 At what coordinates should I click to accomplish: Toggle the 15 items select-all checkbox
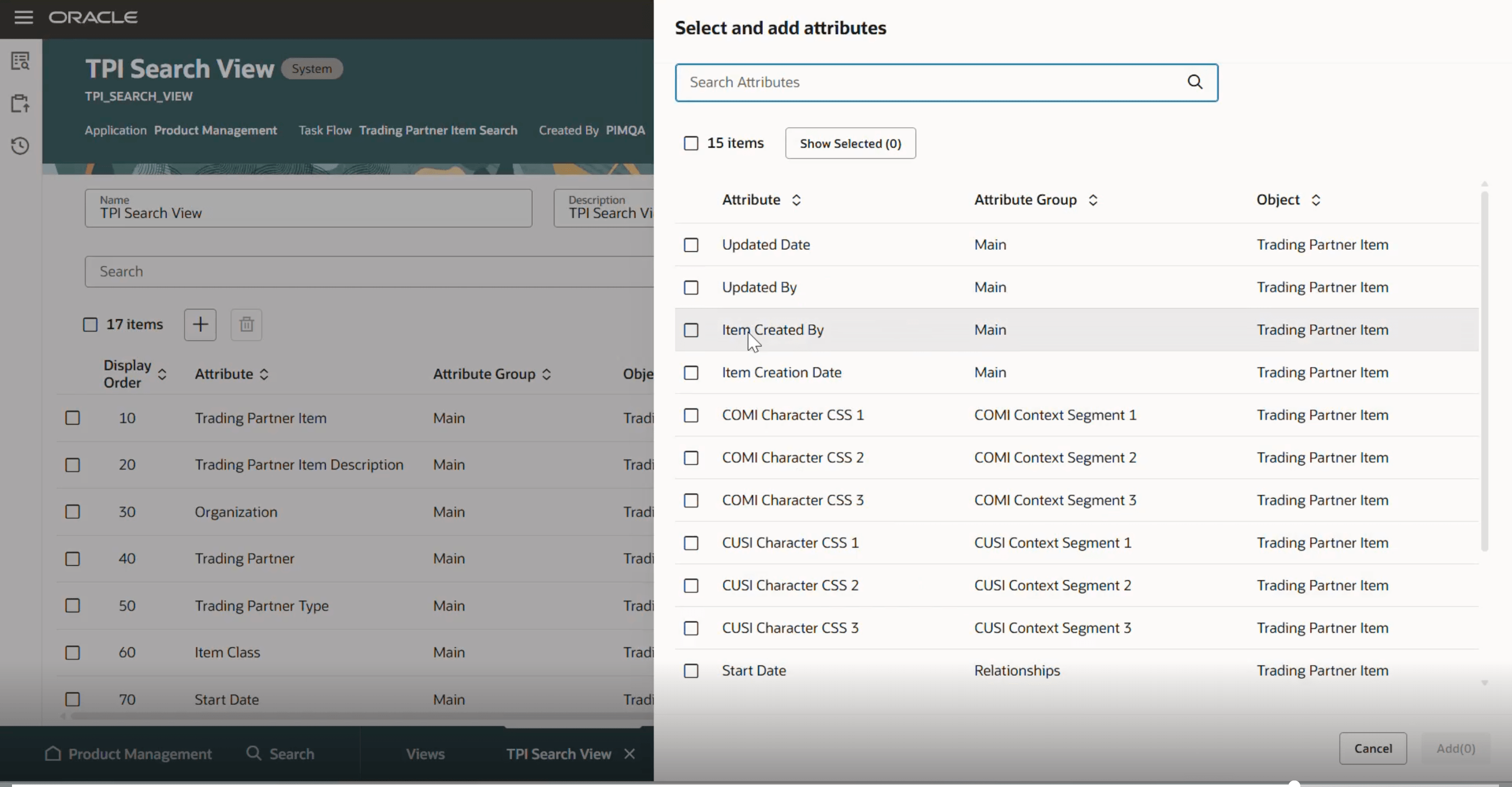691,143
